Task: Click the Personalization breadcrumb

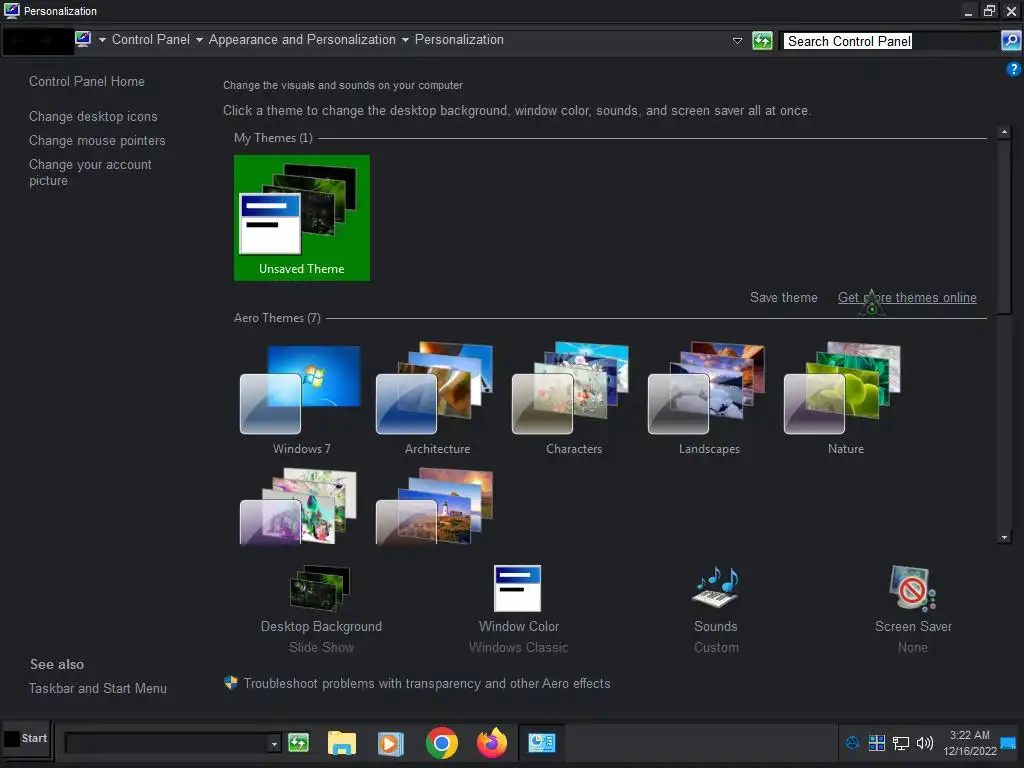Action: pos(459,40)
